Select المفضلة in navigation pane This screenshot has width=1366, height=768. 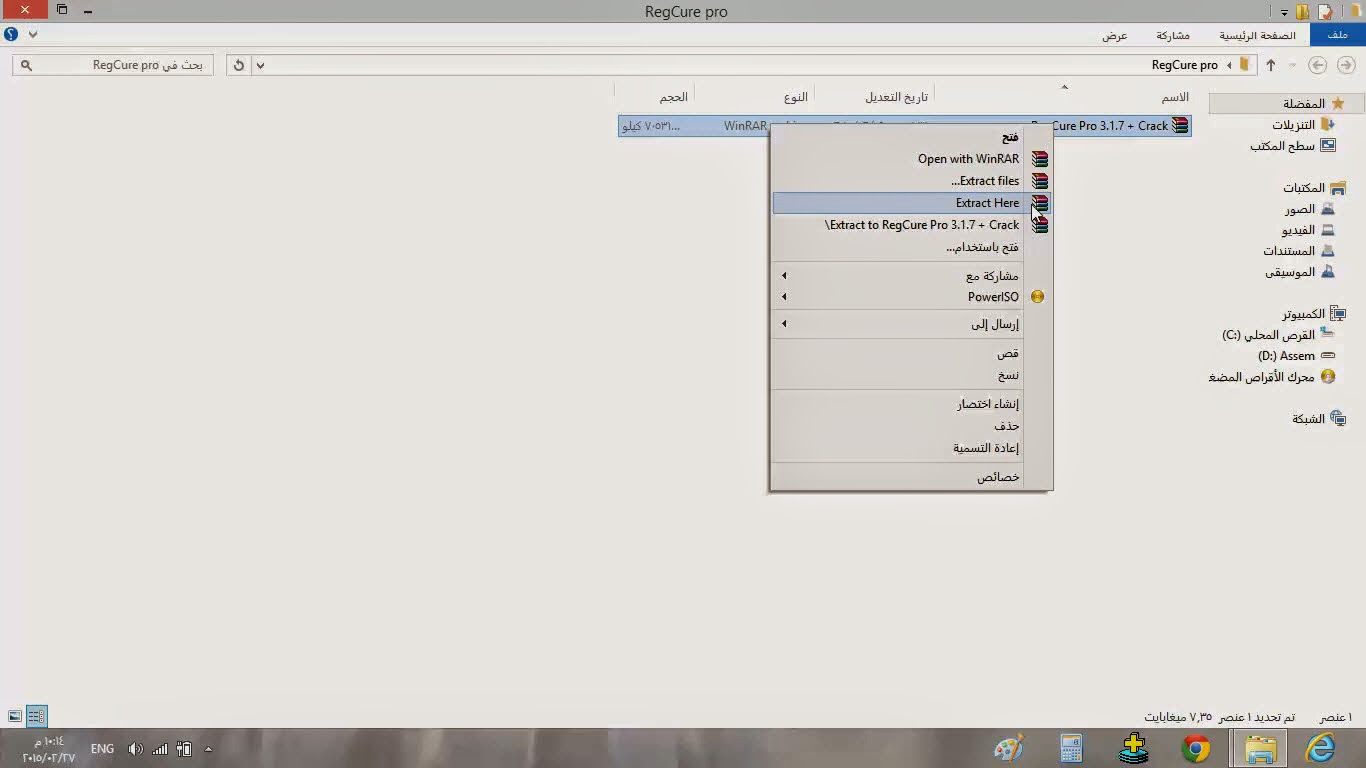(x=1303, y=104)
